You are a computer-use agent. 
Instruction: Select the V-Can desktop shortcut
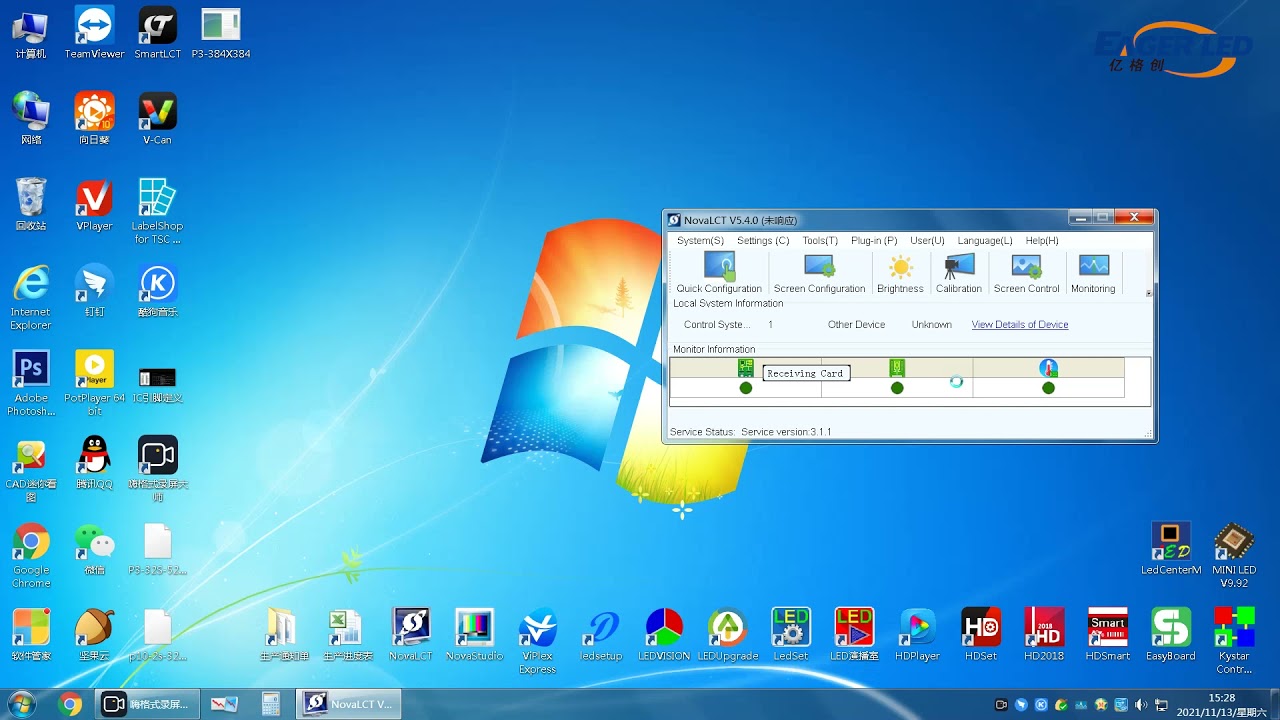pyautogui.click(x=157, y=119)
